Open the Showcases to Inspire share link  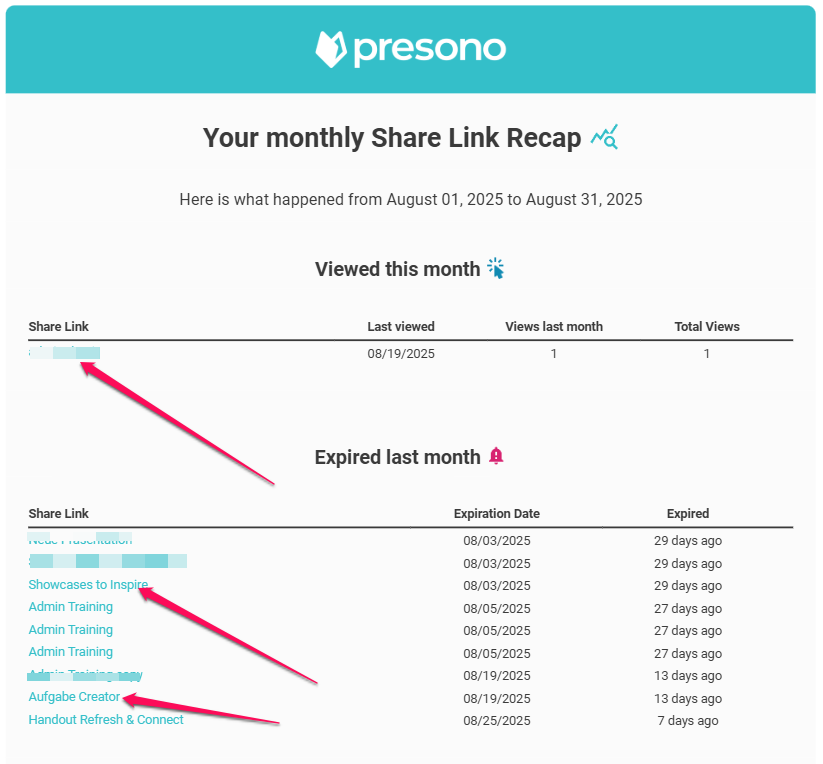(x=88, y=585)
